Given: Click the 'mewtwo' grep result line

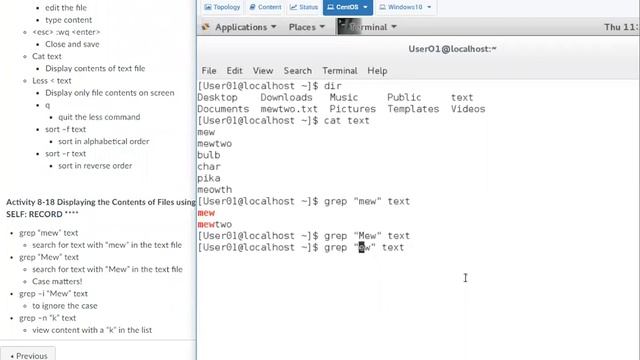Looking at the screenshot, I should (214, 224).
